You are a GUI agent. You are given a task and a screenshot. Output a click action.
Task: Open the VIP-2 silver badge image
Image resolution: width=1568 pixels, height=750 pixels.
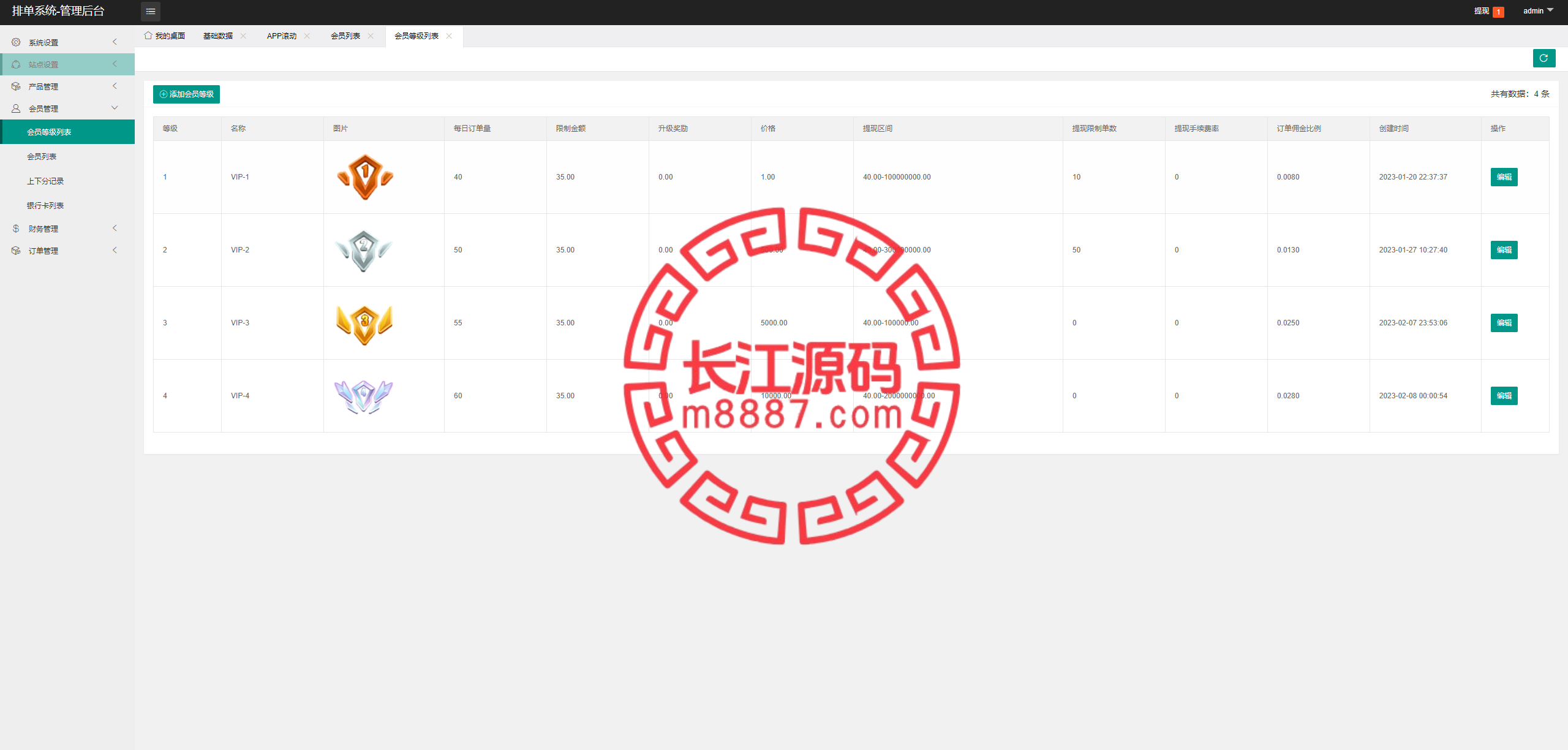coord(364,251)
